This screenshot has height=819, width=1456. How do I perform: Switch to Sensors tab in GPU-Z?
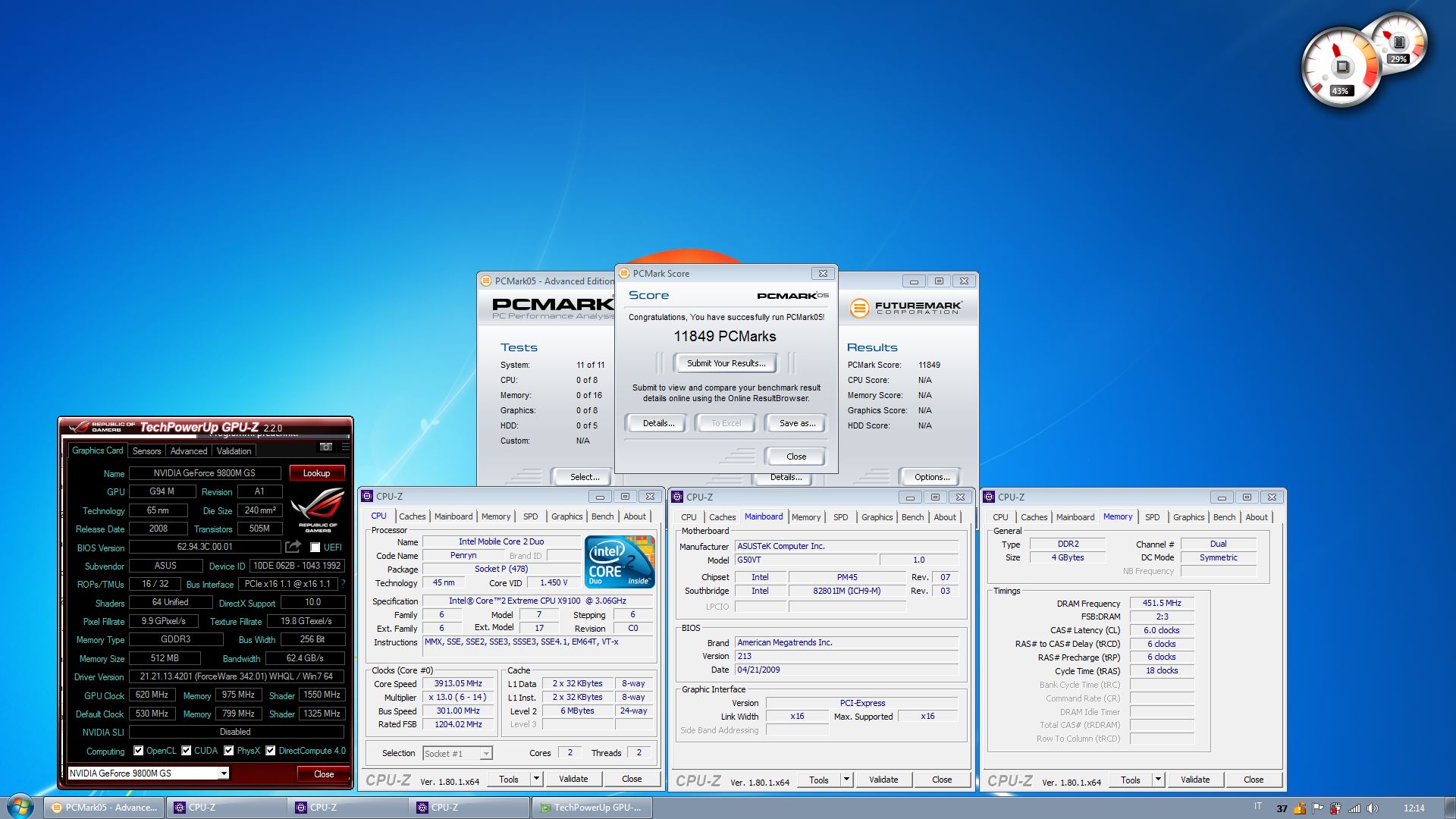coord(146,450)
